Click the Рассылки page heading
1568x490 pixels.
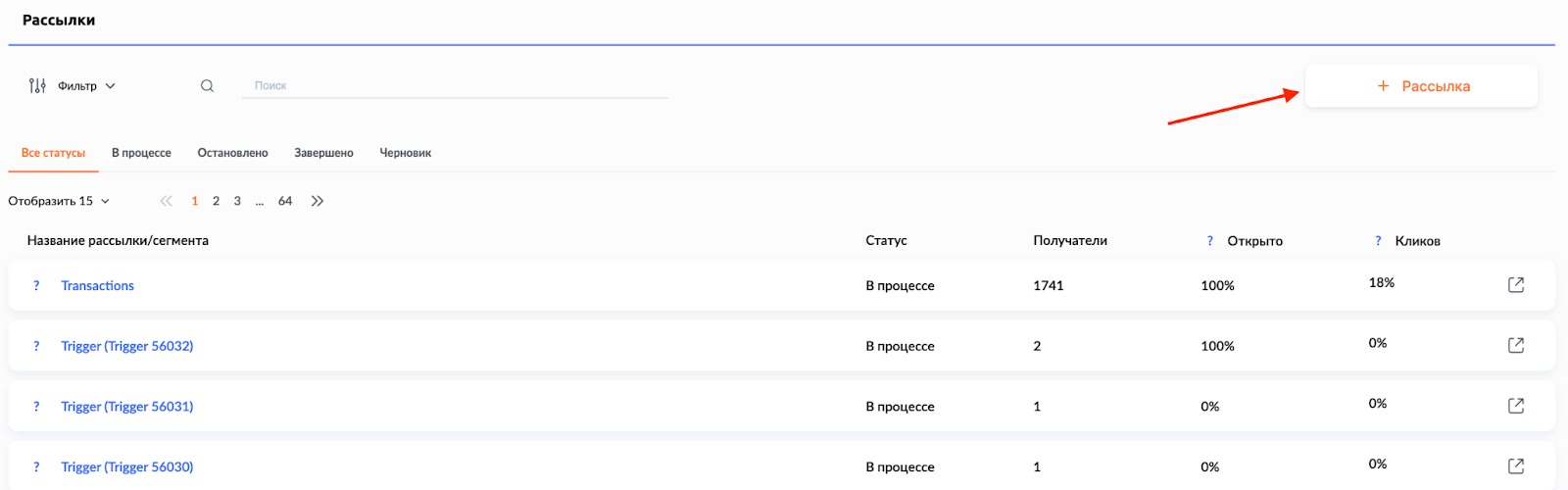(59, 20)
